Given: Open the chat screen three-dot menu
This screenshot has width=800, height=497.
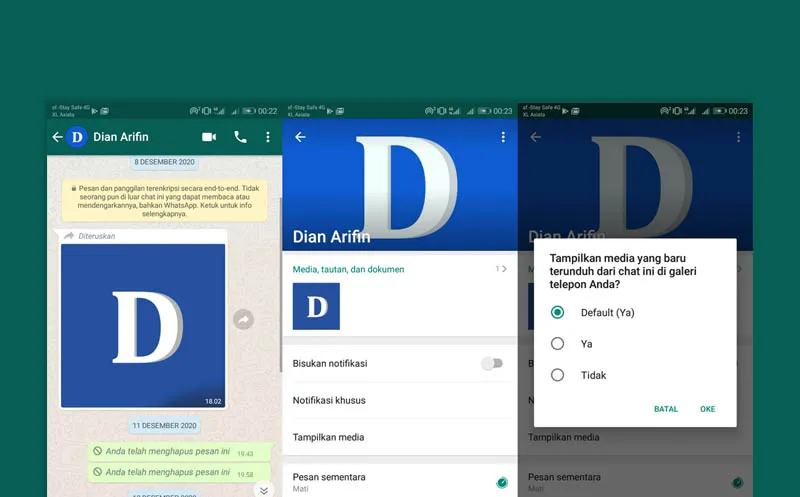Looking at the screenshot, I should tap(268, 137).
